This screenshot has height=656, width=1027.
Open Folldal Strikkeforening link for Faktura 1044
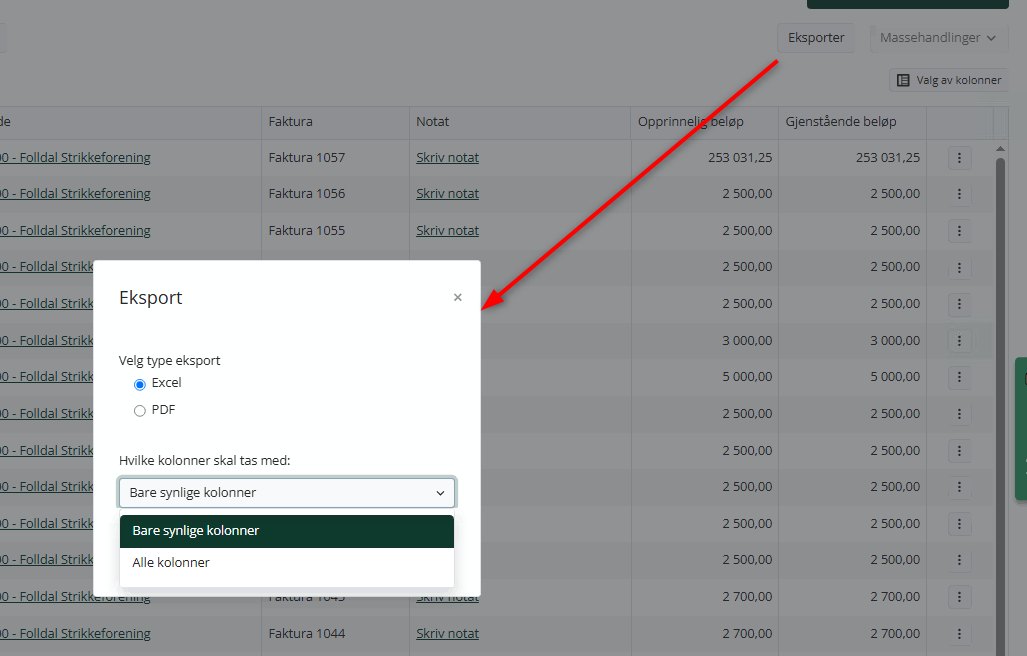75,634
